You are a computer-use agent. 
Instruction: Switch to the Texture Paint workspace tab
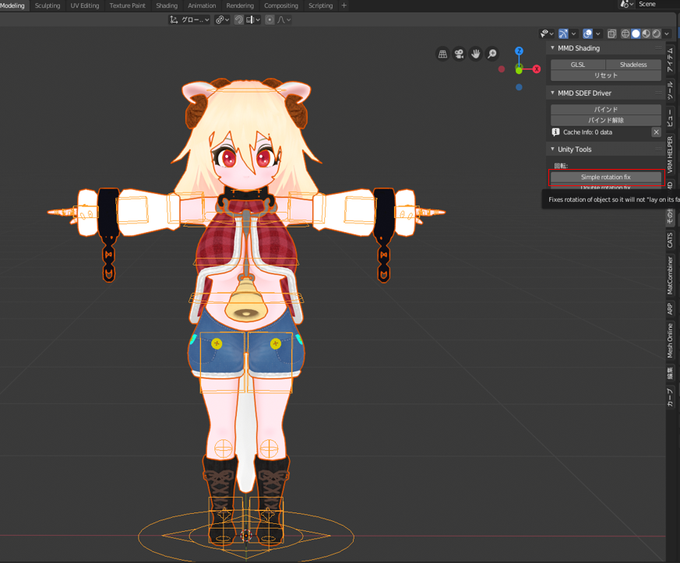click(127, 6)
